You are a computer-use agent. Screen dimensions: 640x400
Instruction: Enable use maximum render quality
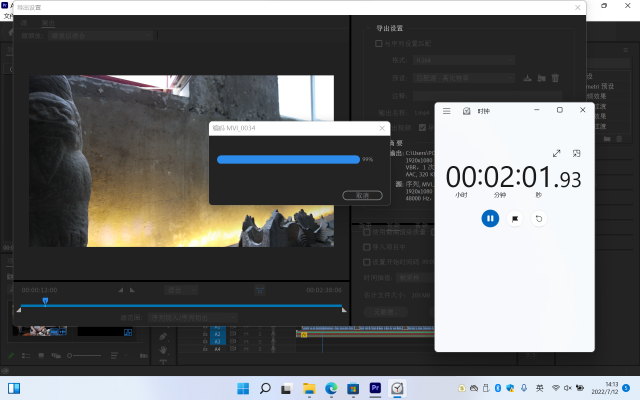[x=367, y=232]
